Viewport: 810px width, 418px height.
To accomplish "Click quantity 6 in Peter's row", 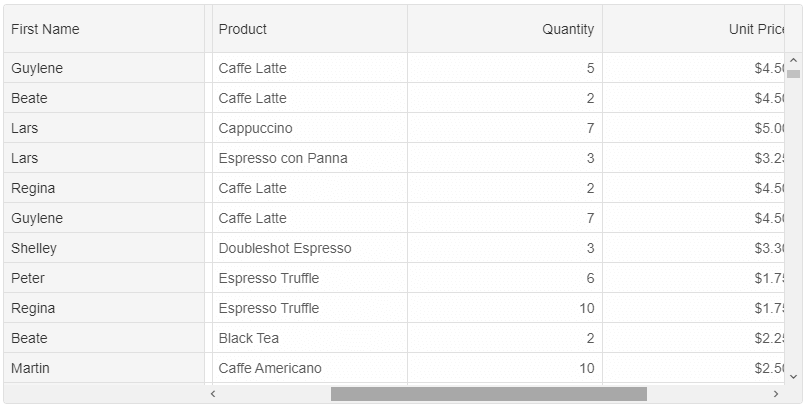I will click(x=505, y=278).
